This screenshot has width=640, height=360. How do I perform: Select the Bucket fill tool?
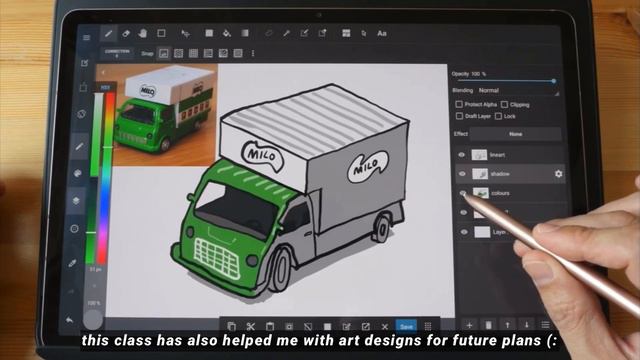point(227,33)
